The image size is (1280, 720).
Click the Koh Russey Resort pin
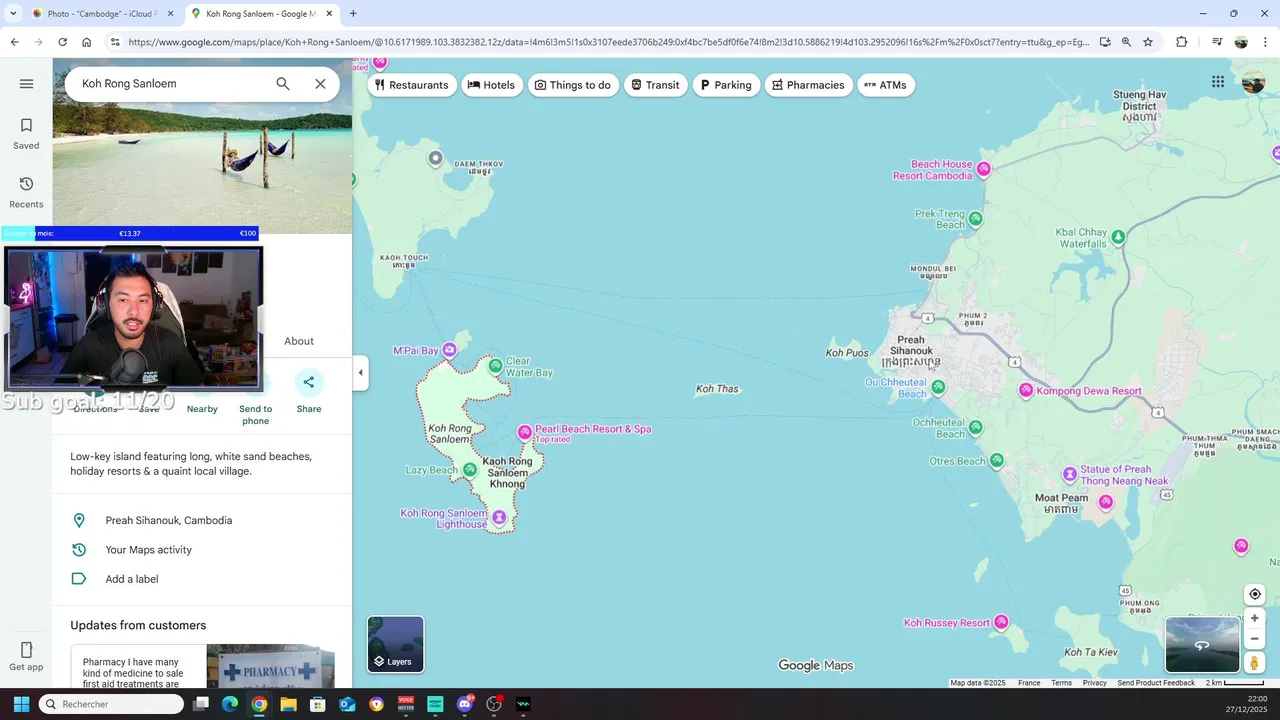click(1001, 622)
